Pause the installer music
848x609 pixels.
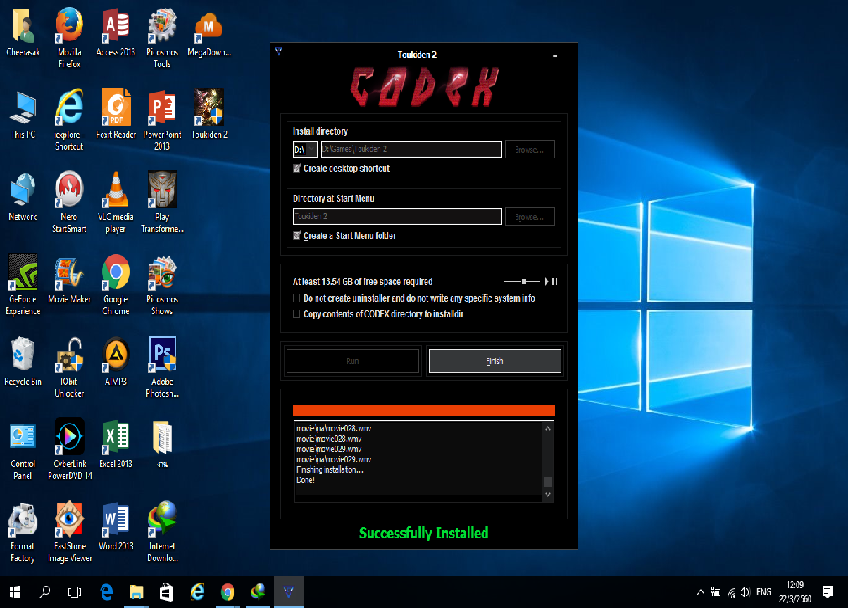pos(554,281)
